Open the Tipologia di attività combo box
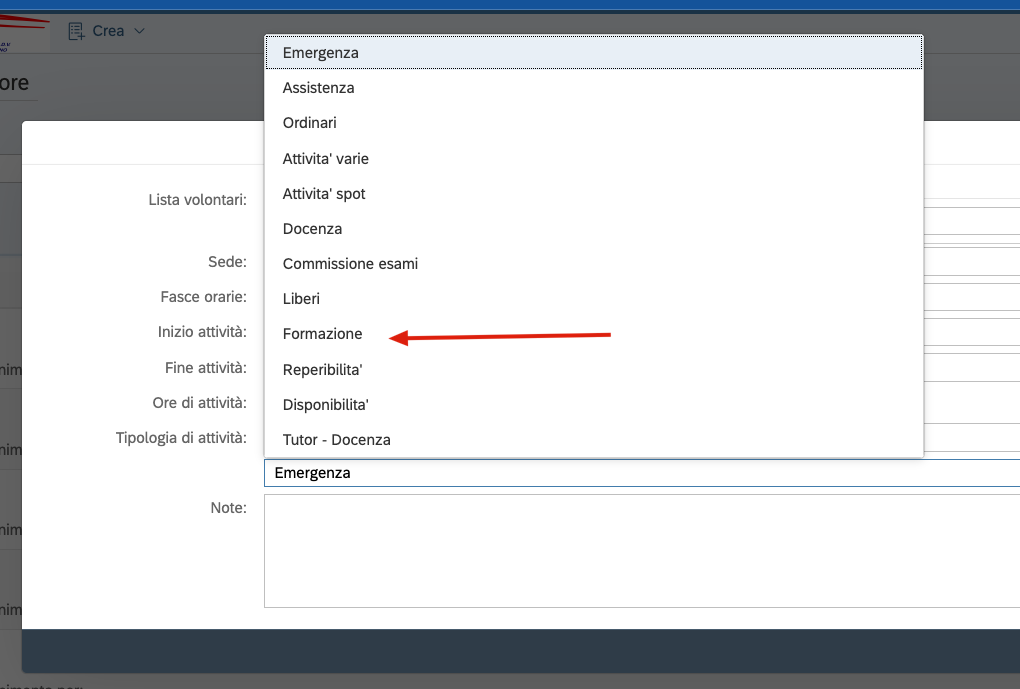The height and width of the screenshot is (689, 1020). click(x=640, y=473)
